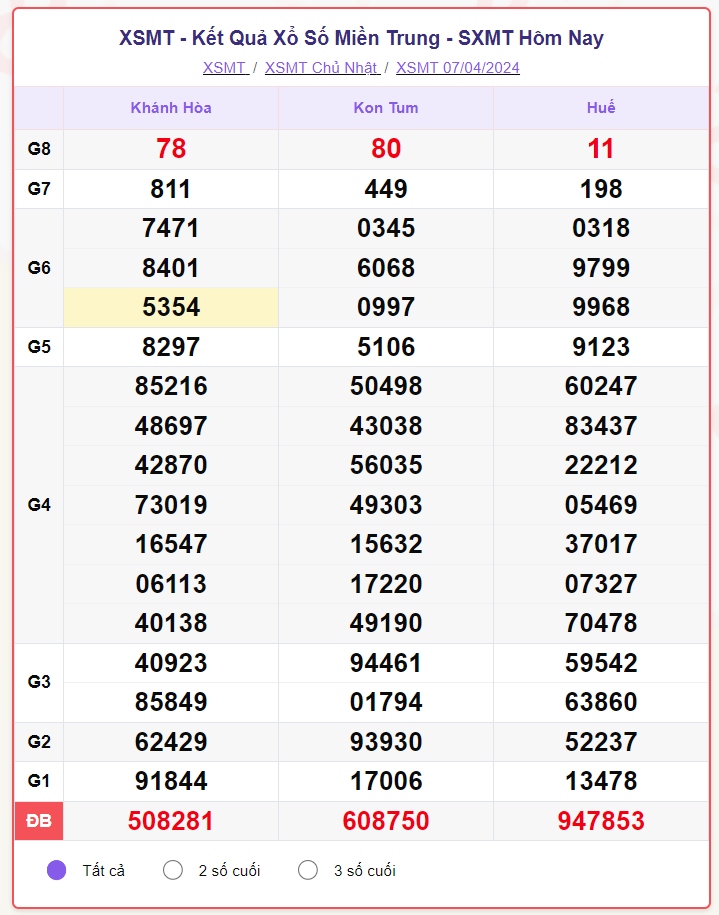
Task: Click Huế G4 number 83437
Action: tap(601, 426)
